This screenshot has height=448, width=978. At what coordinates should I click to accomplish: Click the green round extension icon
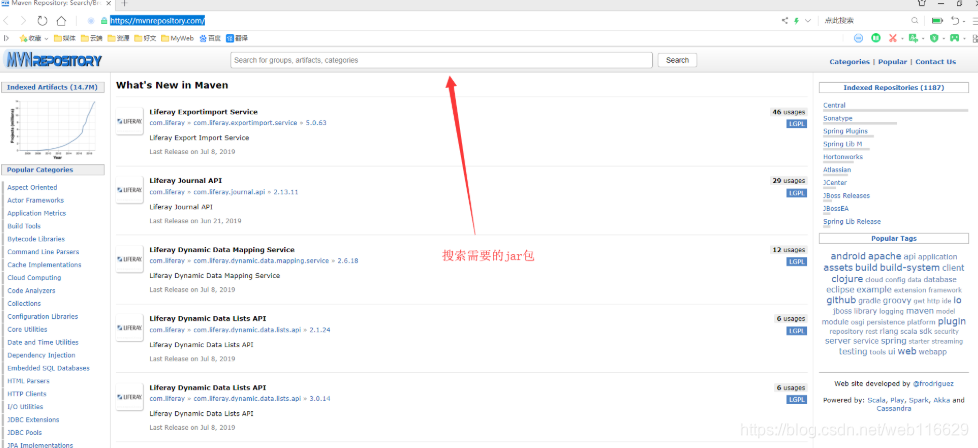click(x=876, y=38)
